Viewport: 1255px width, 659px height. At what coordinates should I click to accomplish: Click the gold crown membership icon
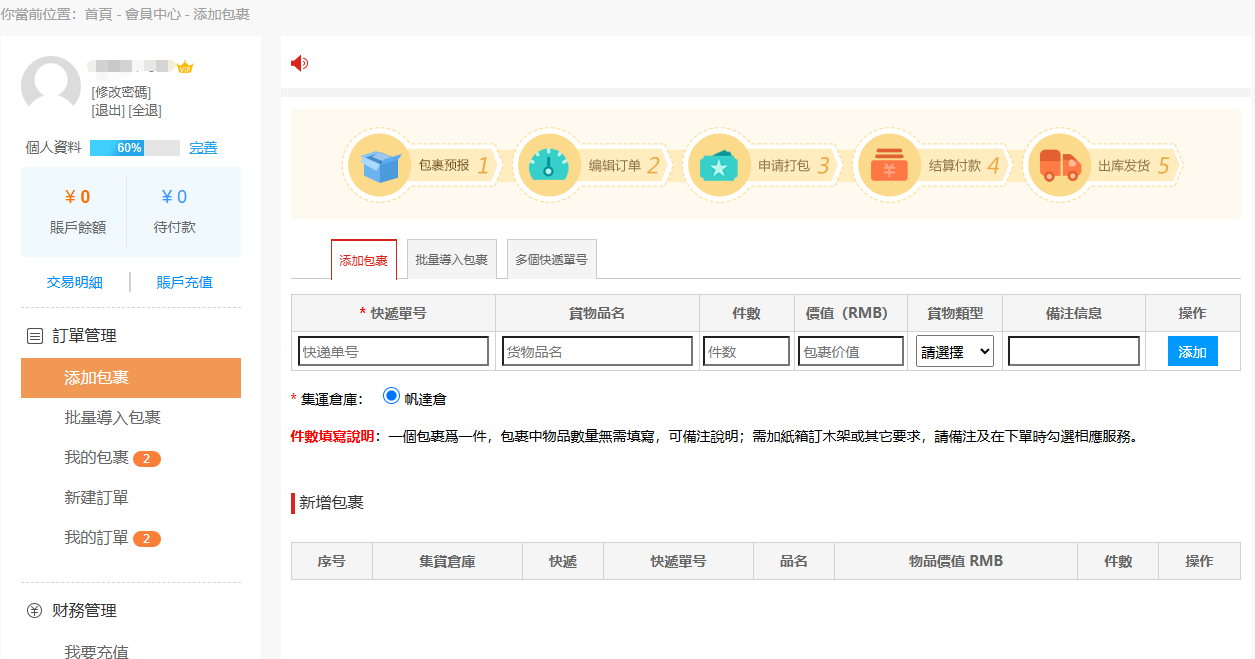click(185, 68)
